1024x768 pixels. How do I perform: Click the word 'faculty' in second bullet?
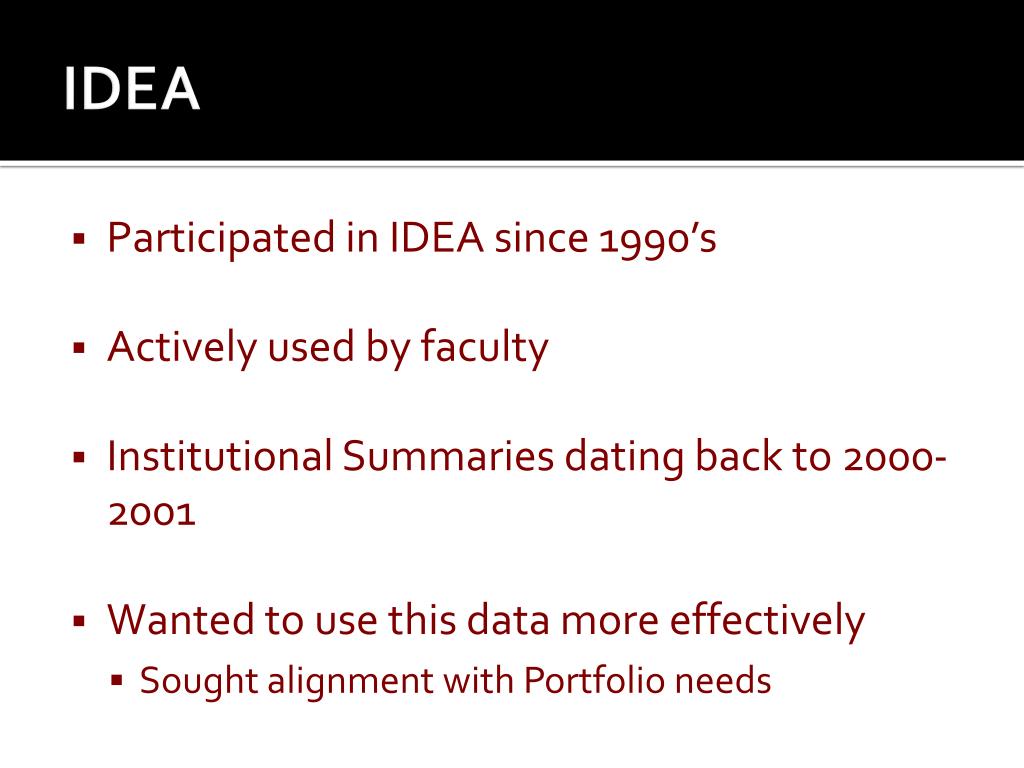(484, 347)
